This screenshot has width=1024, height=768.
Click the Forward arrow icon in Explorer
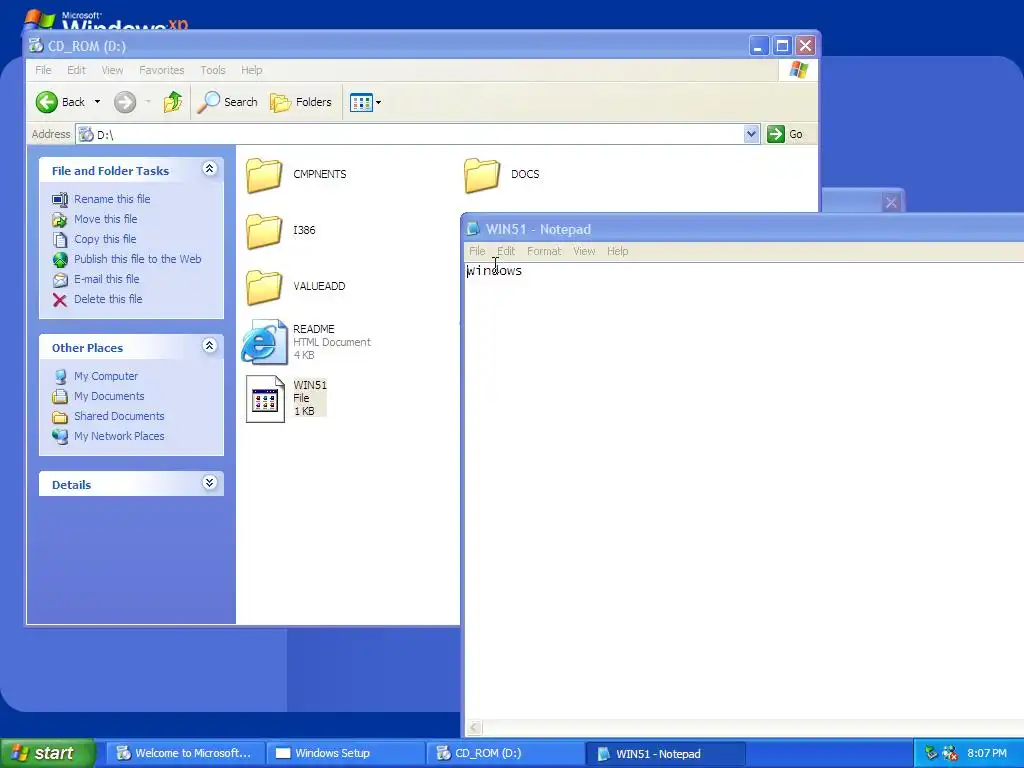click(125, 102)
